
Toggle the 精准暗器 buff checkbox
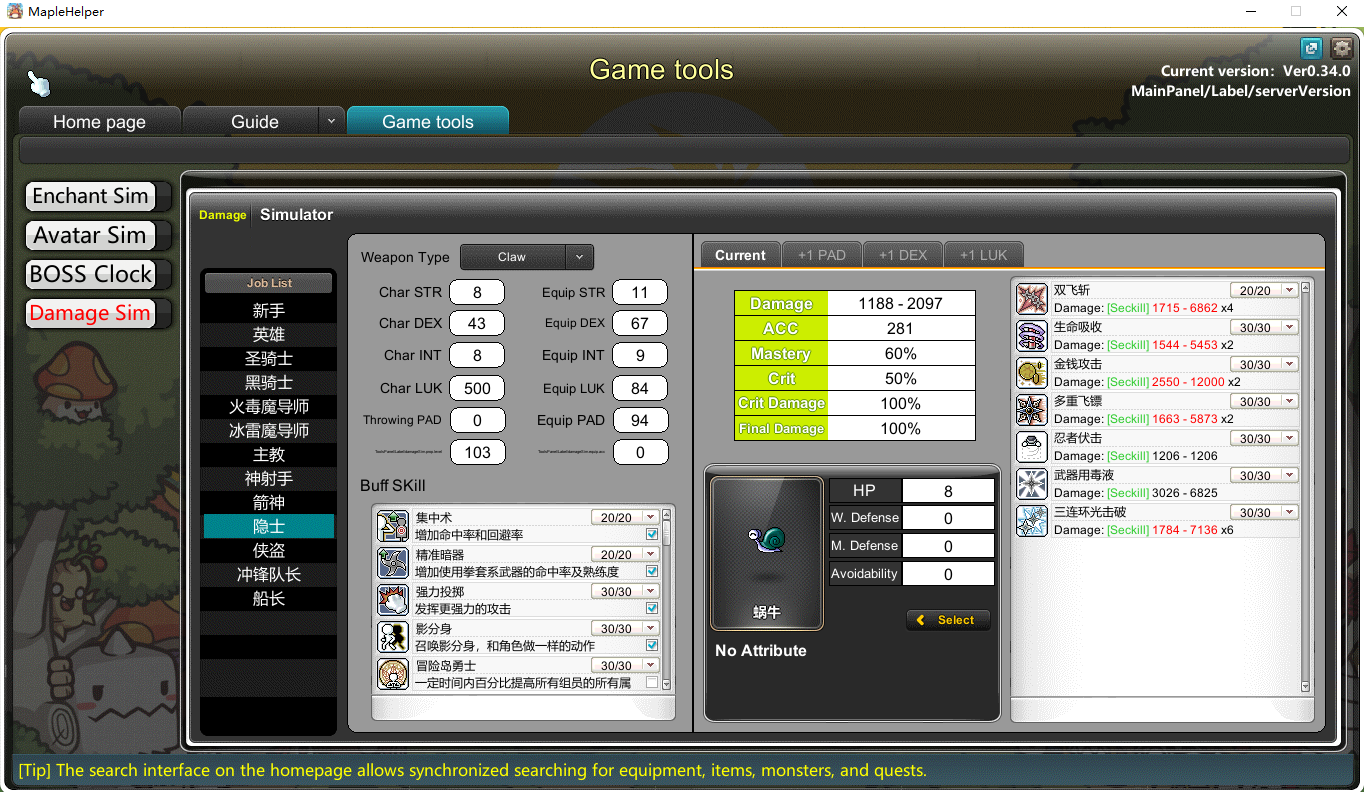(652, 572)
